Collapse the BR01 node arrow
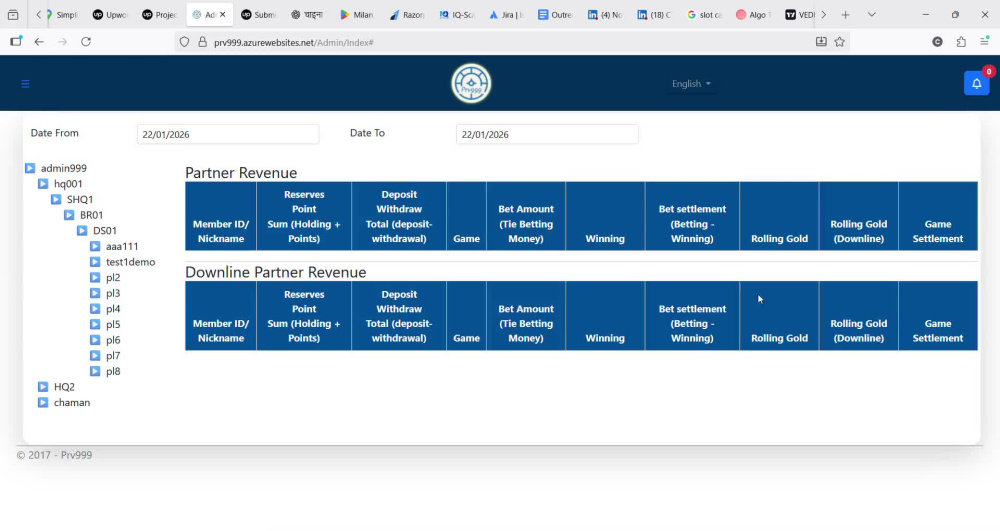 pos(69,215)
